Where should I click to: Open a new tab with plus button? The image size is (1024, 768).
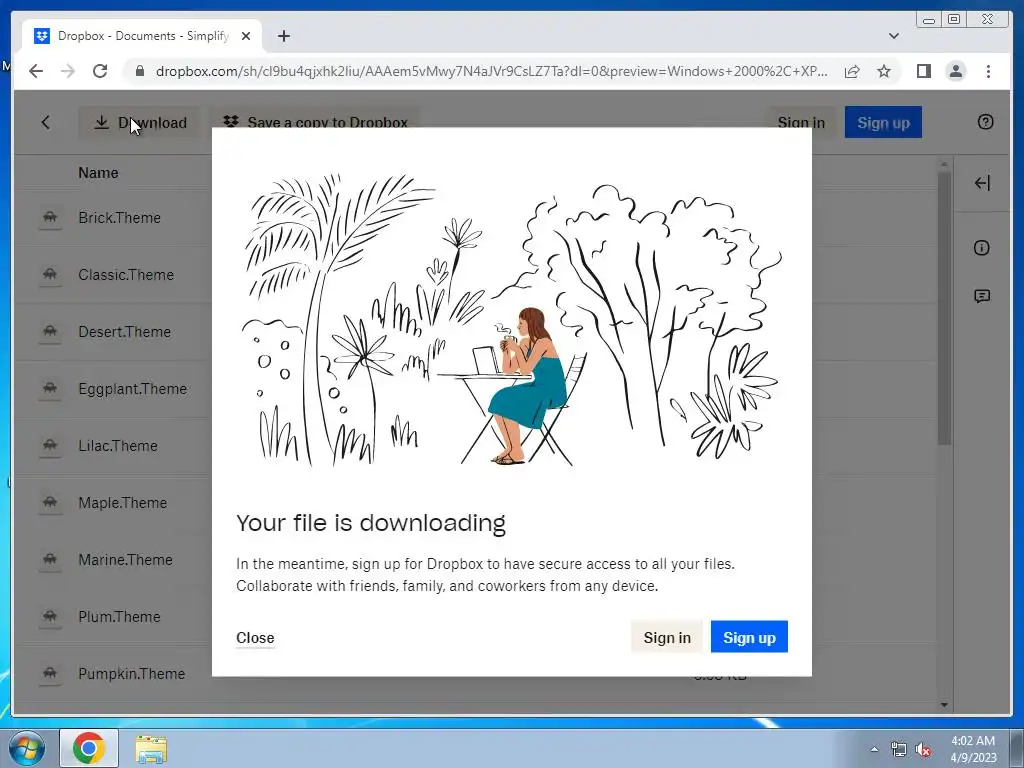pos(283,36)
